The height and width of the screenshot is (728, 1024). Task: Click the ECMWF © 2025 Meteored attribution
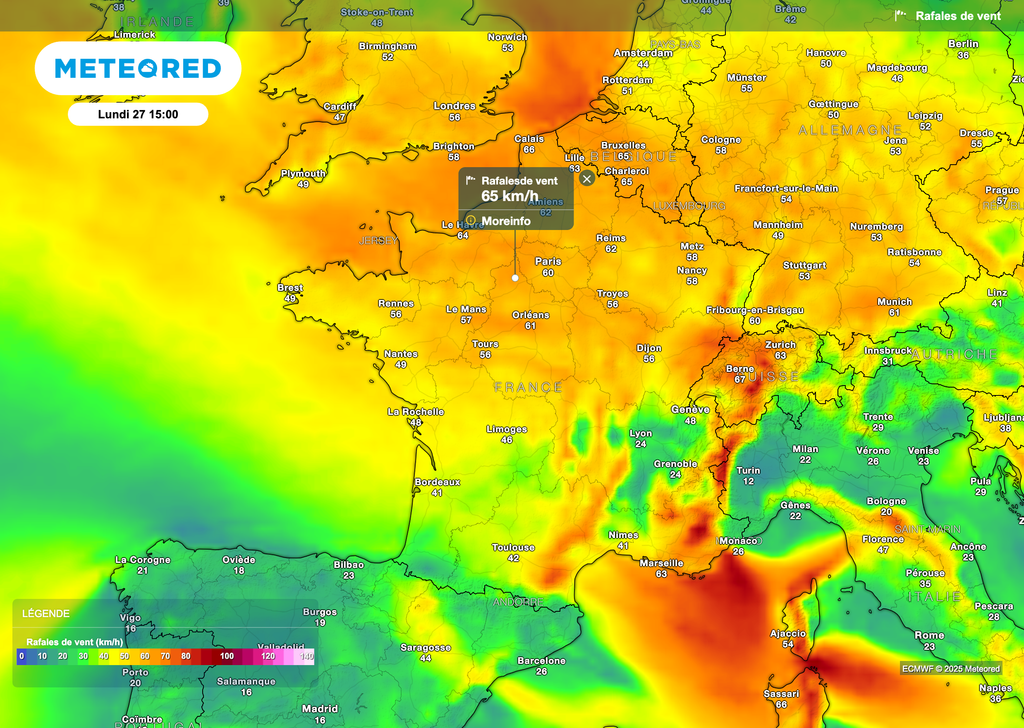pyautogui.click(x=949, y=668)
